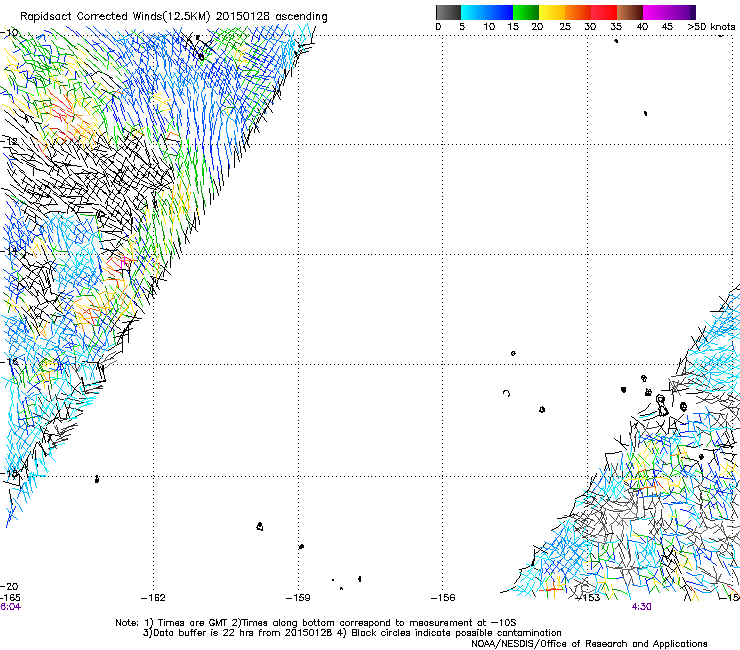Click the '25' legend scale label
740x650 pixels.
(x=565, y=27)
